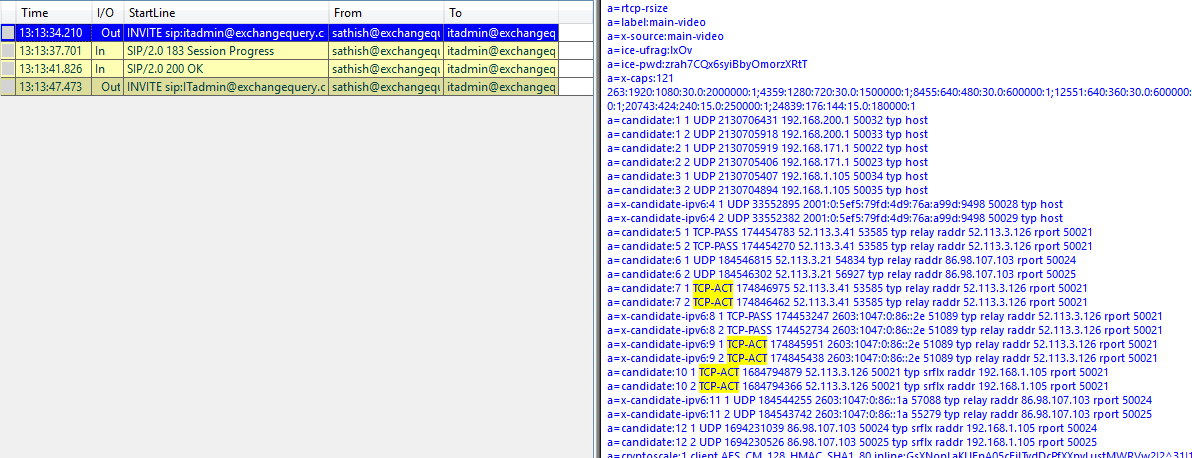This screenshot has height=458, width=1192.
Task: Click candidate:5 2 TCP-PASS line
Action: 850,246
